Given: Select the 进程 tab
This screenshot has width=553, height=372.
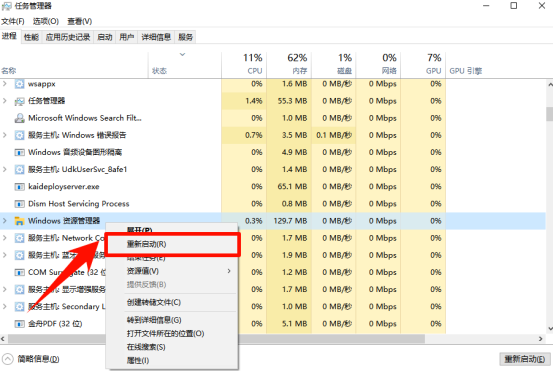Looking at the screenshot, I should coord(9,36).
